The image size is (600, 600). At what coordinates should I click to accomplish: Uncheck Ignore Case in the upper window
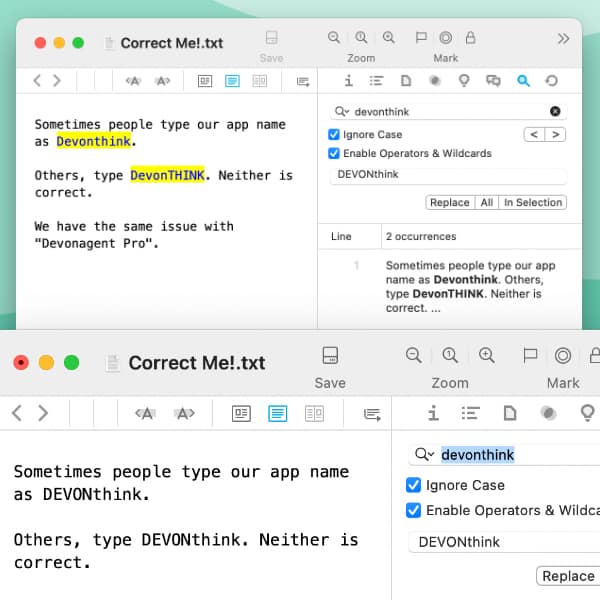click(x=334, y=135)
